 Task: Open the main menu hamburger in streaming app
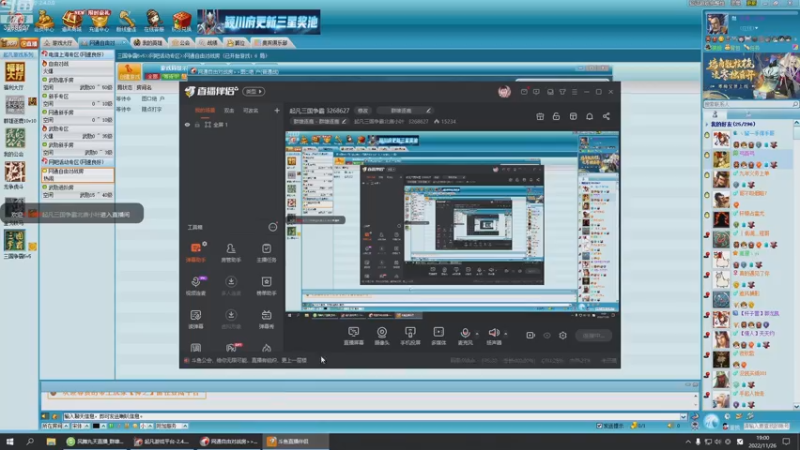574,92
